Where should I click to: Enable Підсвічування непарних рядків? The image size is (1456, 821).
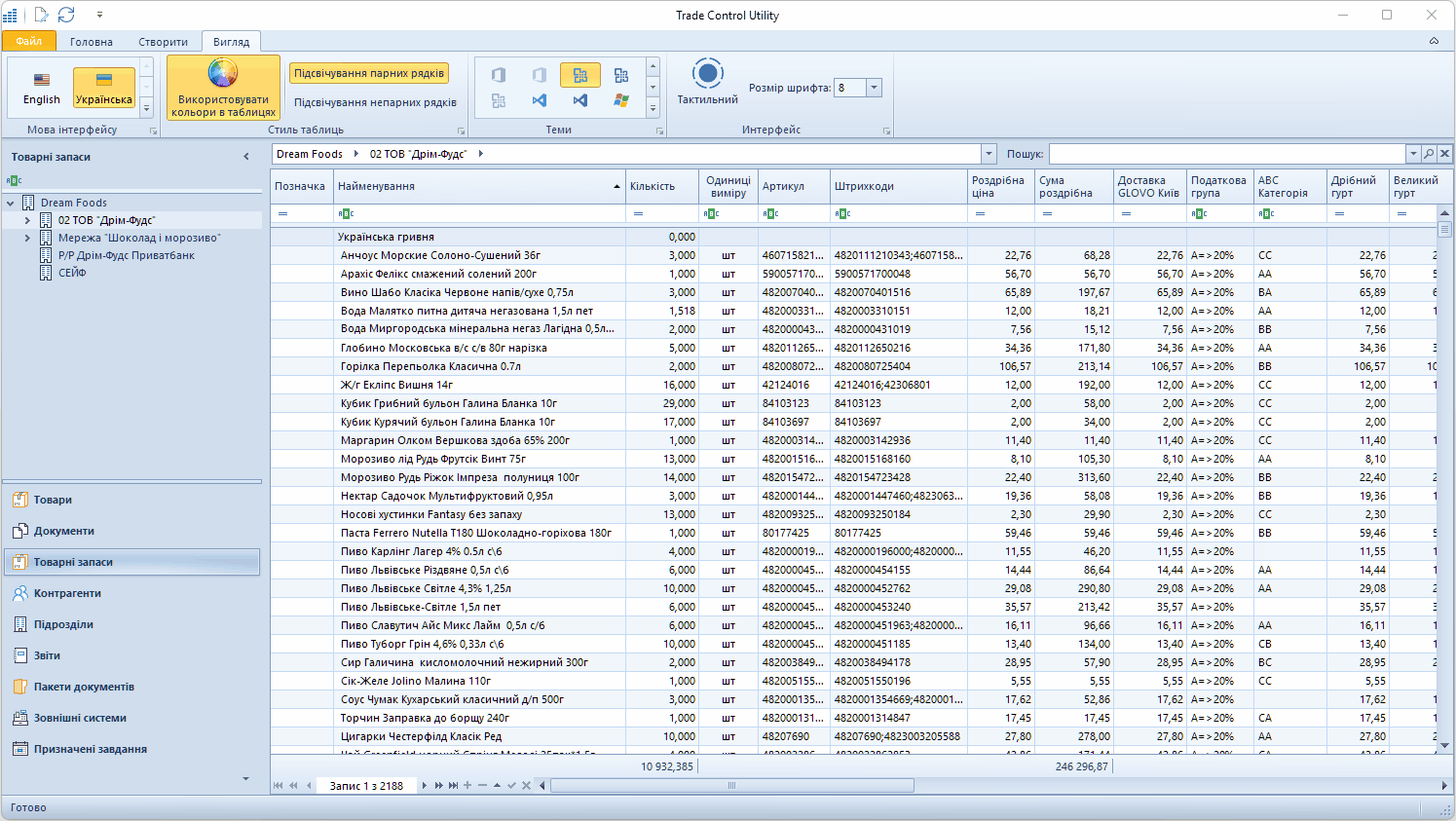tap(375, 102)
